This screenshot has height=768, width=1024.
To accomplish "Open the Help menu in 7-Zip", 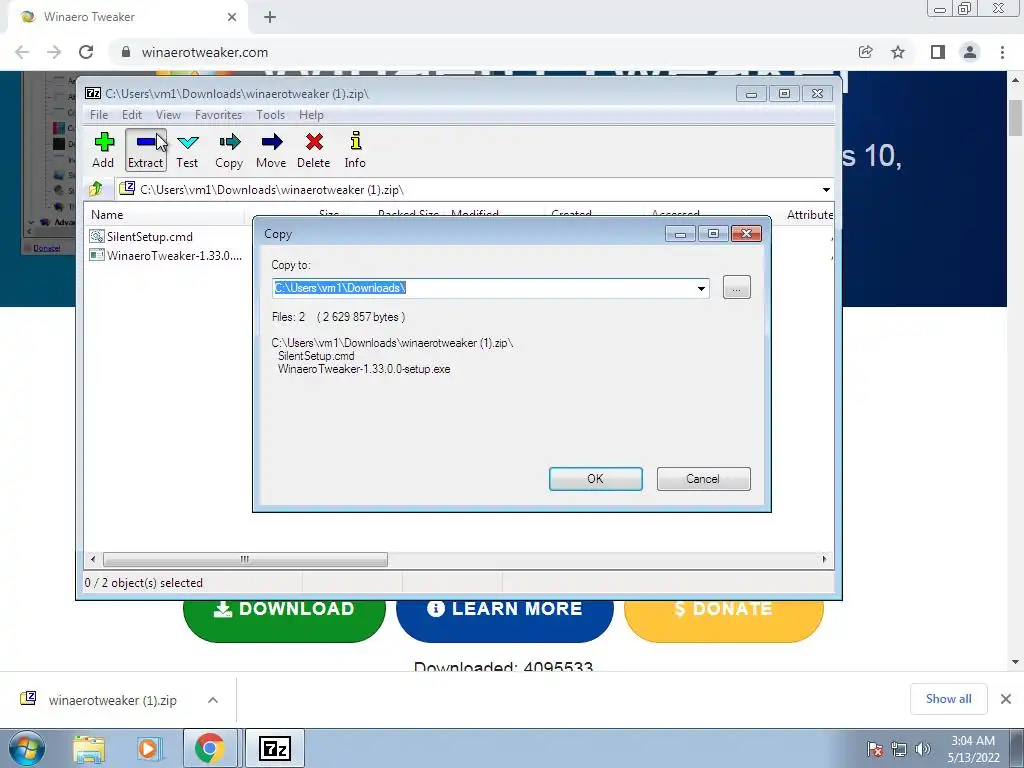I will tap(311, 115).
